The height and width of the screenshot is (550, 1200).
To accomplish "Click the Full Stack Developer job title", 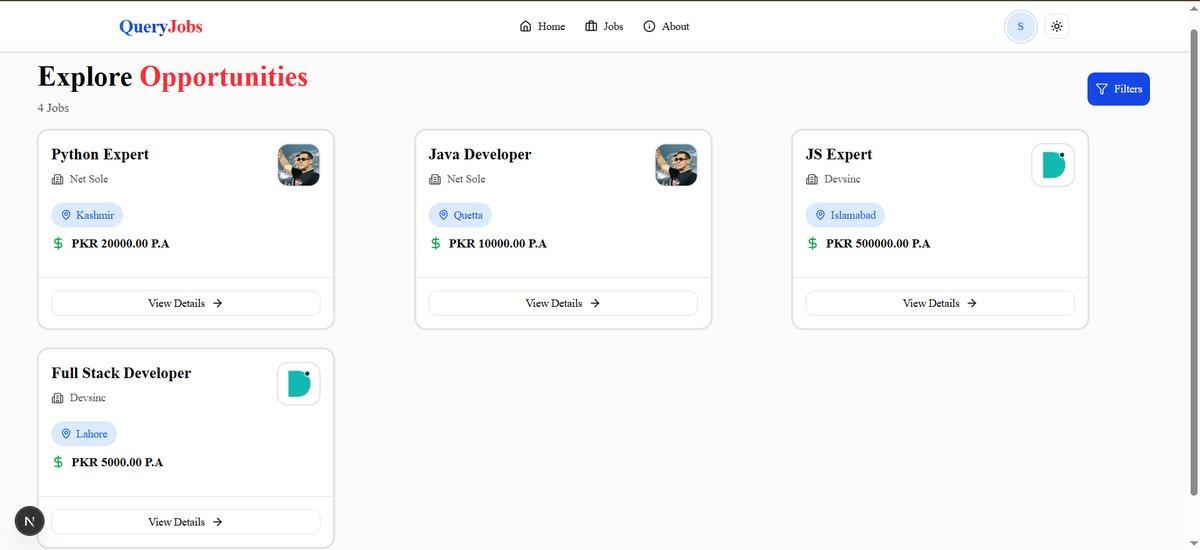I will [x=121, y=373].
